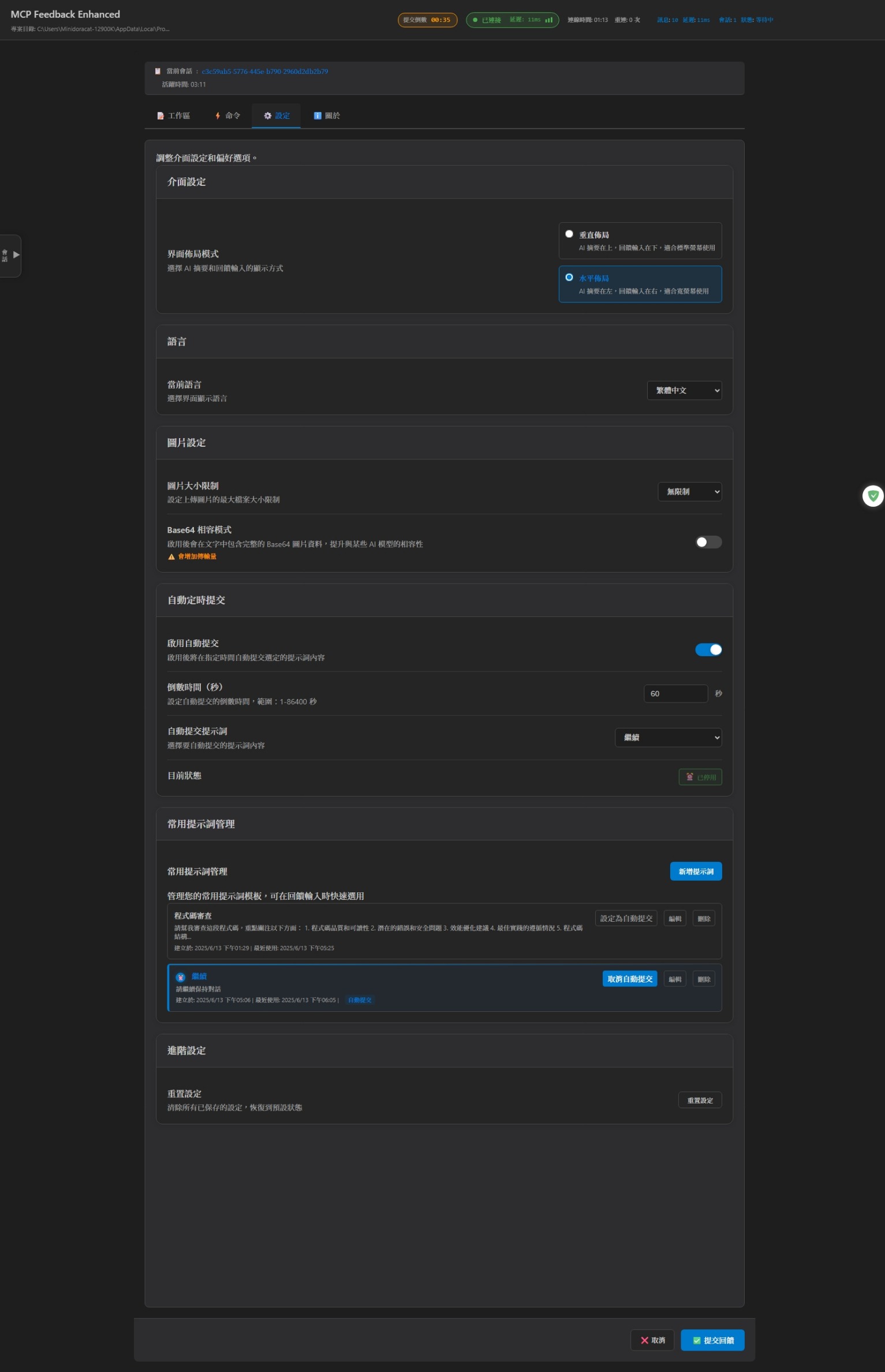The image size is (885, 1372).
Task: Click the 程式碼審查 prompt title
Action: pos(193,916)
